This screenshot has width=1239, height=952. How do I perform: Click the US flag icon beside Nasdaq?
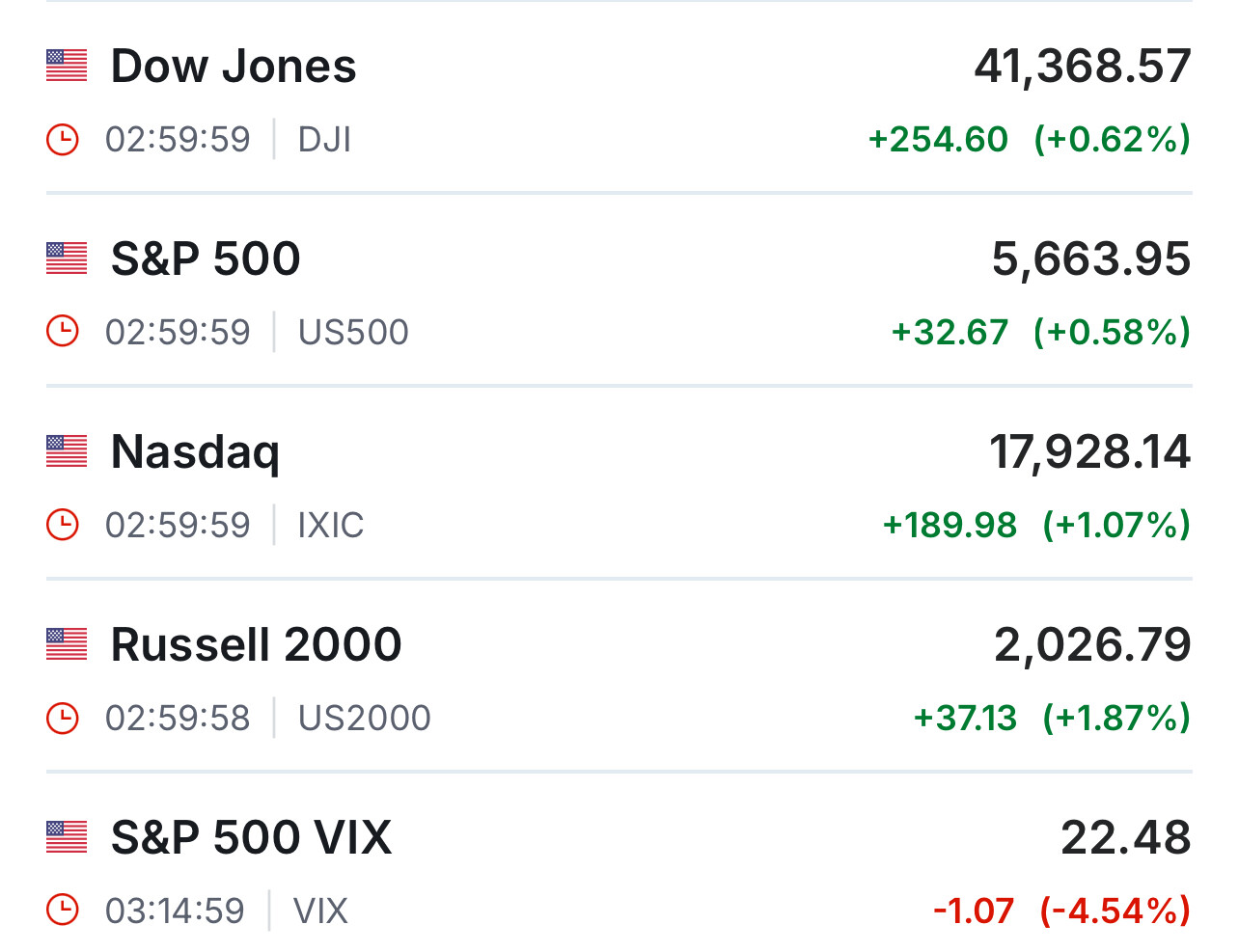(67, 451)
